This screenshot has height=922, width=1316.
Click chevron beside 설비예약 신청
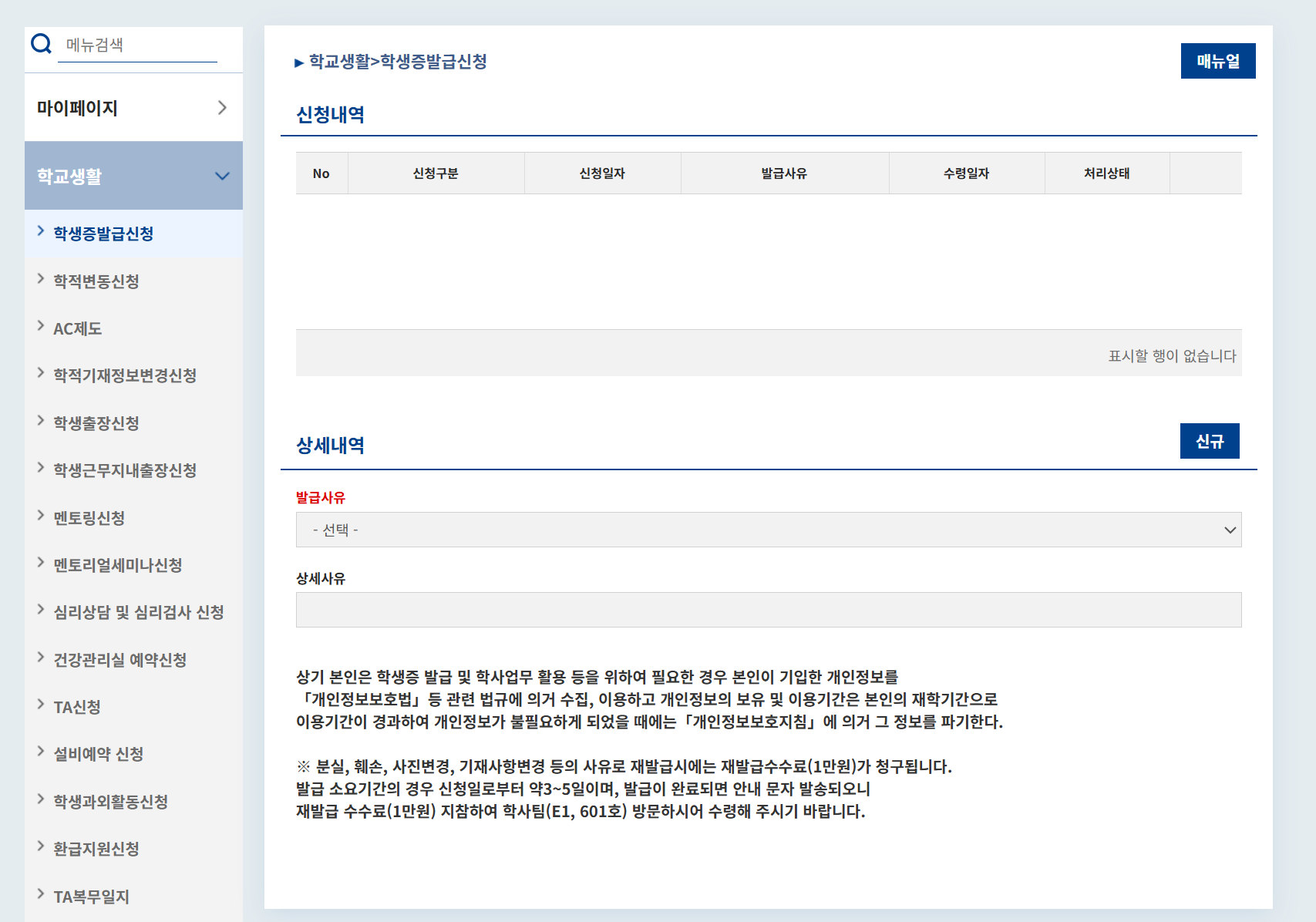point(41,751)
